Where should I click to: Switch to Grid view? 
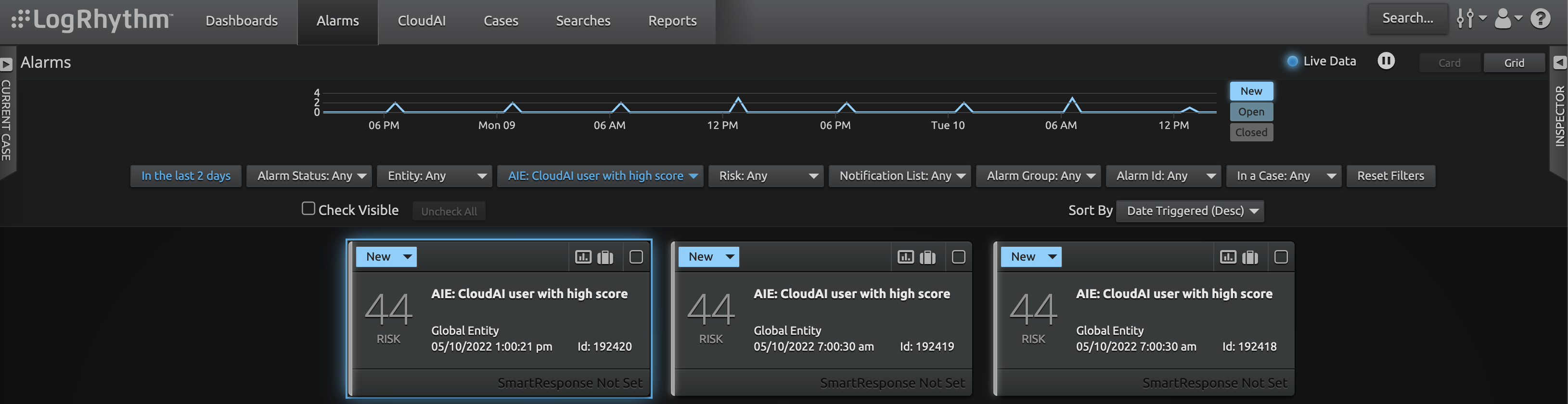coord(1513,63)
